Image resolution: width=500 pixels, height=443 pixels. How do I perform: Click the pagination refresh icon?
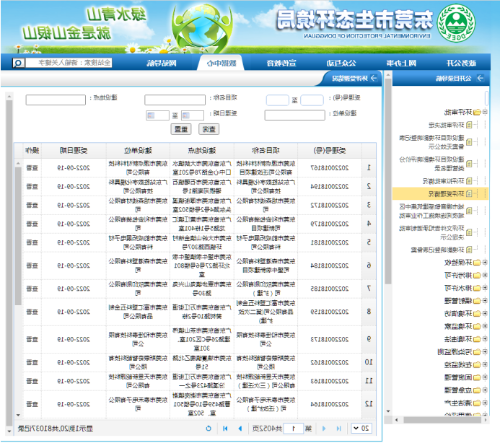[209, 429]
